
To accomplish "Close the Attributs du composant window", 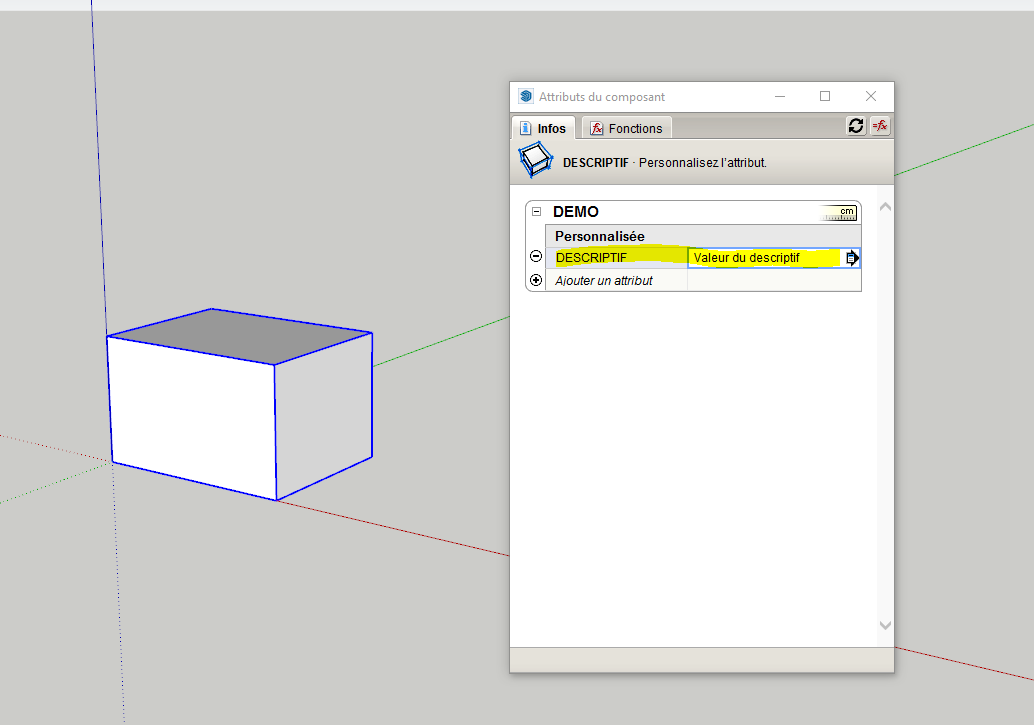I will click(871, 96).
